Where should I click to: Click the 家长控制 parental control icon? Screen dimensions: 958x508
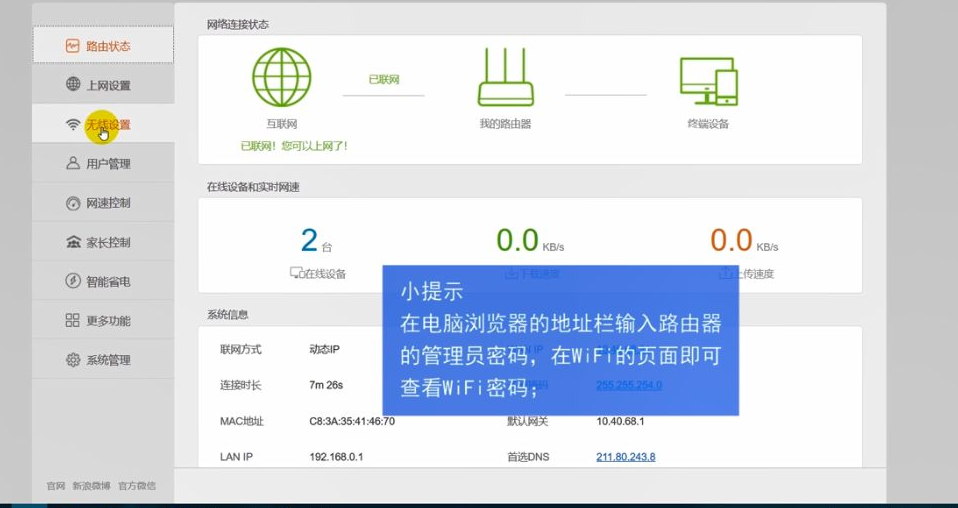click(73, 242)
